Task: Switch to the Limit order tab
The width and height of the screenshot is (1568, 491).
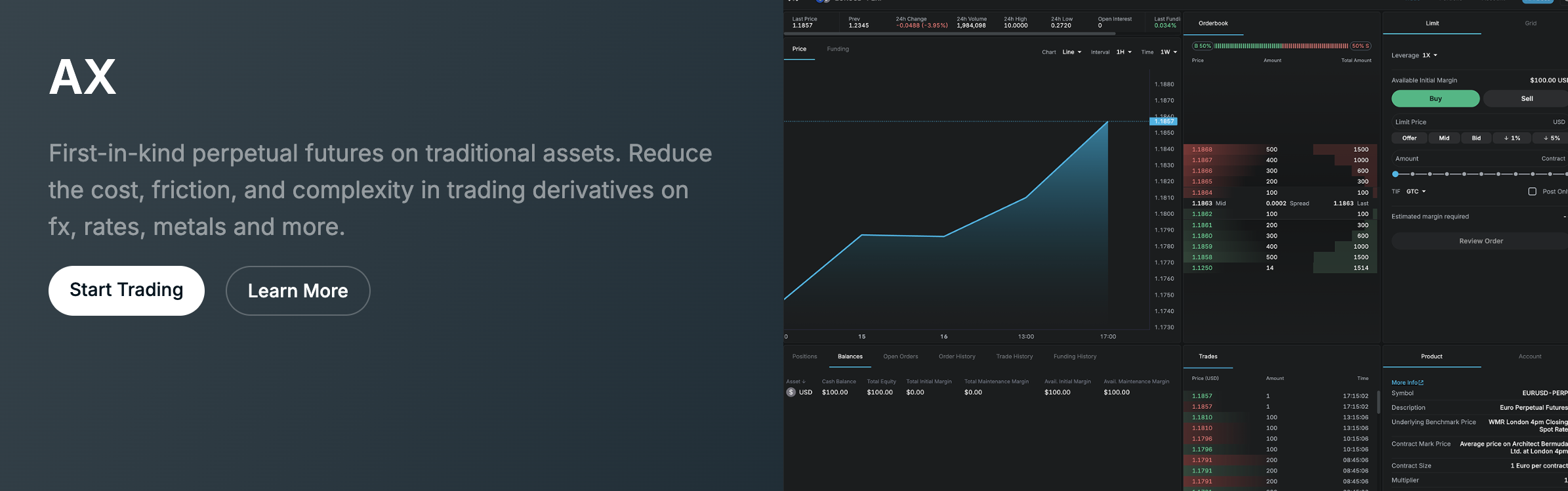Action: [x=1432, y=23]
